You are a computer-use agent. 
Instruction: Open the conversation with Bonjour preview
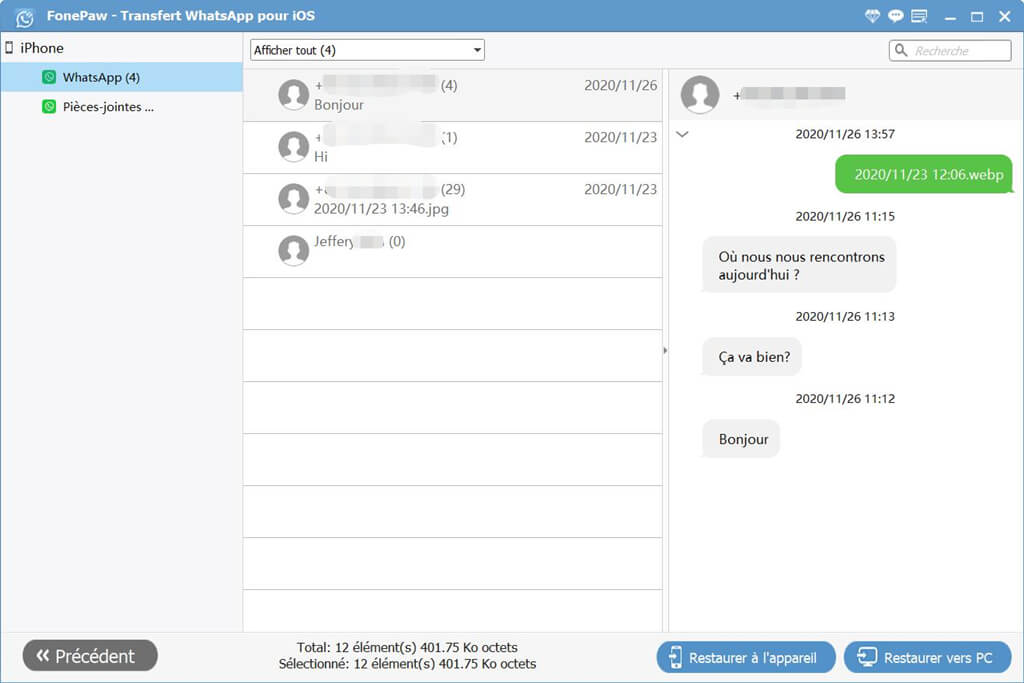[453, 95]
